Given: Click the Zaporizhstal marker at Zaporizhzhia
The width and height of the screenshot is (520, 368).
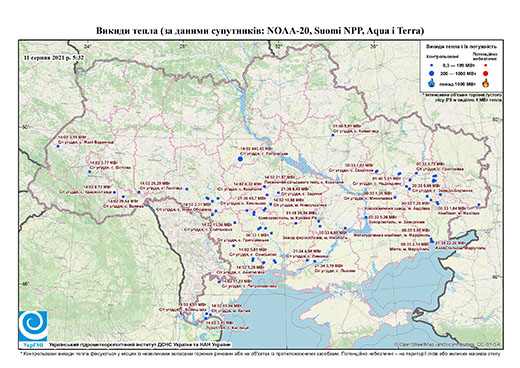Looking at the screenshot, I should [366, 217].
